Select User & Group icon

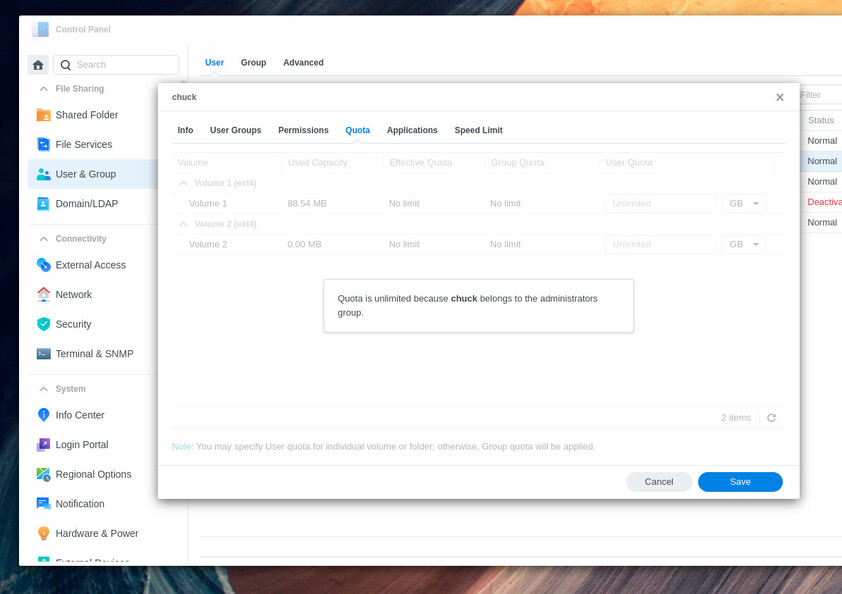click(43, 174)
